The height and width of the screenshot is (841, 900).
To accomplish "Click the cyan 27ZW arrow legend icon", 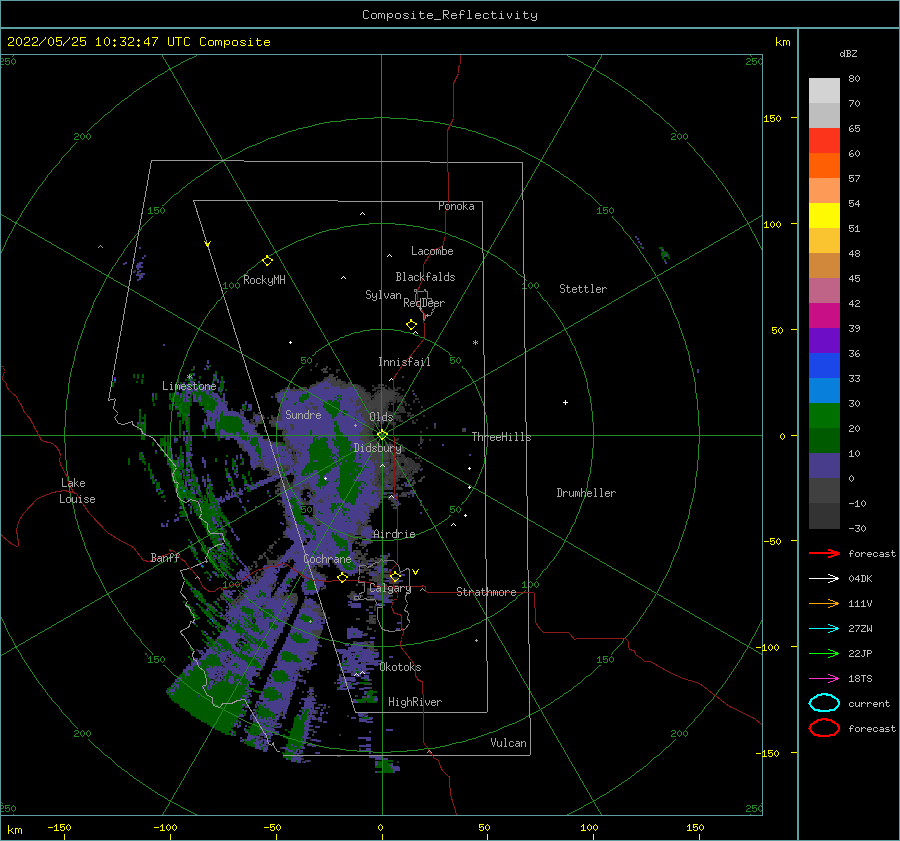I will [824, 629].
